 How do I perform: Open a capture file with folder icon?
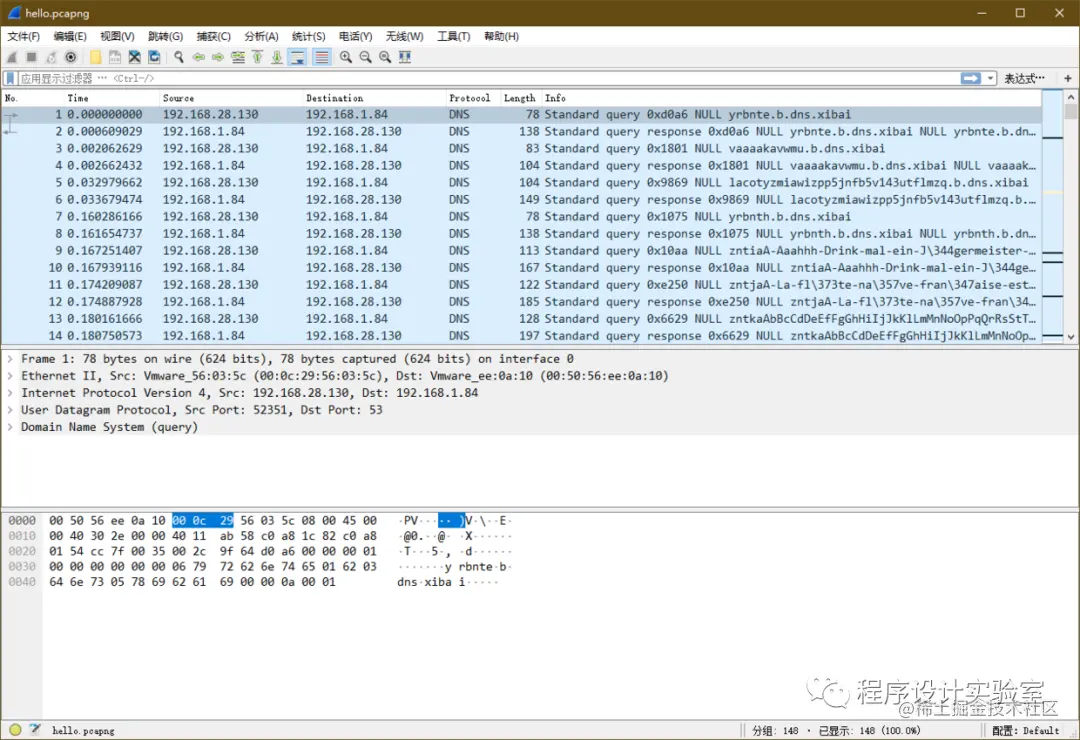[95, 57]
